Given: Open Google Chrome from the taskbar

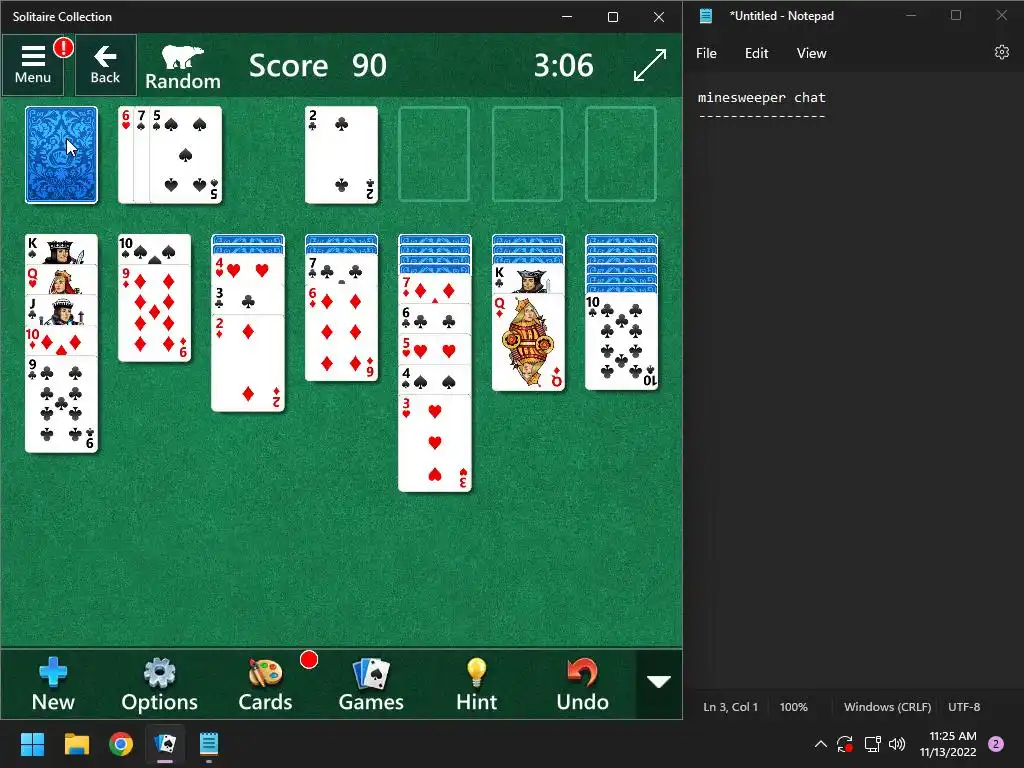Looking at the screenshot, I should tap(121, 744).
